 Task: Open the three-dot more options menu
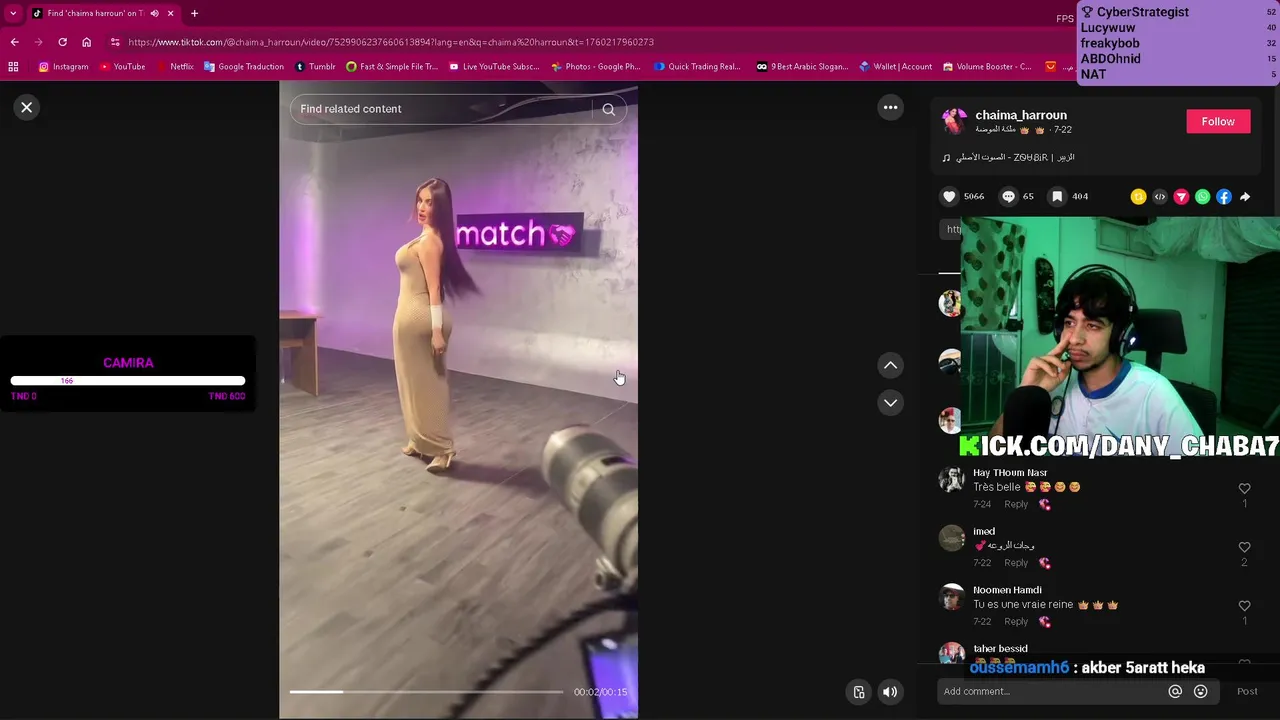tap(890, 107)
